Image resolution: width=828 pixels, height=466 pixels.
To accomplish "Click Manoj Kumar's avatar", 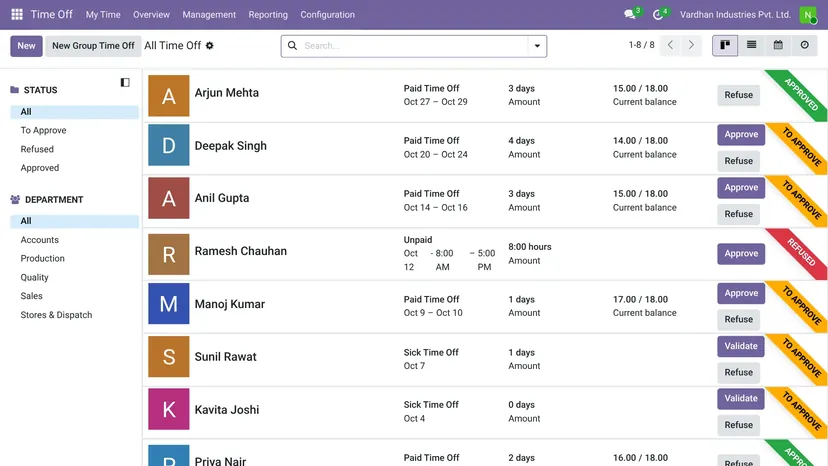I will click(168, 304).
